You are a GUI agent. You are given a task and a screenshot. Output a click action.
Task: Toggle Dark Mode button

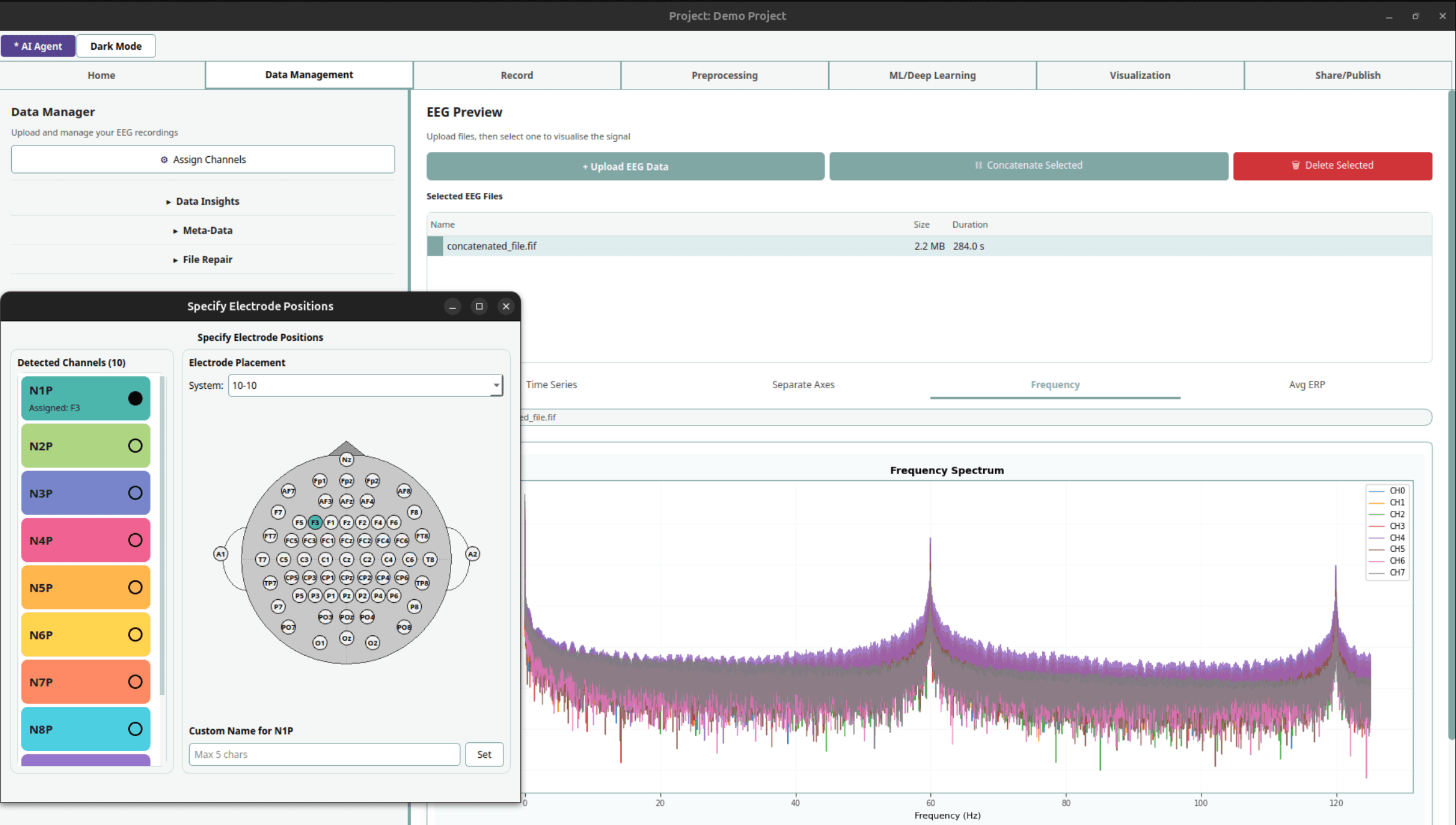tap(116, 46)
